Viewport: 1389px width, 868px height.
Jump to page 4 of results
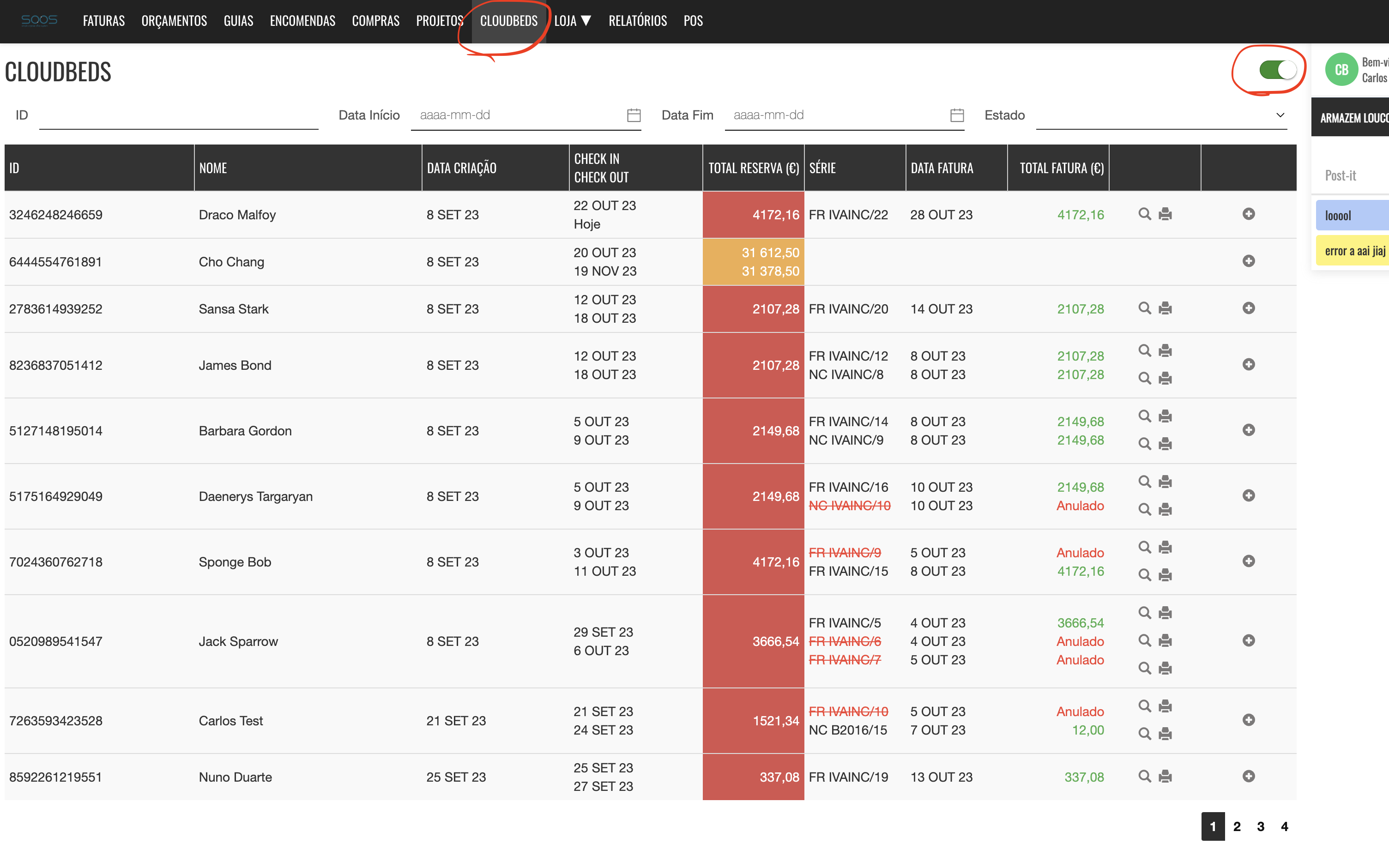pyautogui.click(x=1285, y=826)
